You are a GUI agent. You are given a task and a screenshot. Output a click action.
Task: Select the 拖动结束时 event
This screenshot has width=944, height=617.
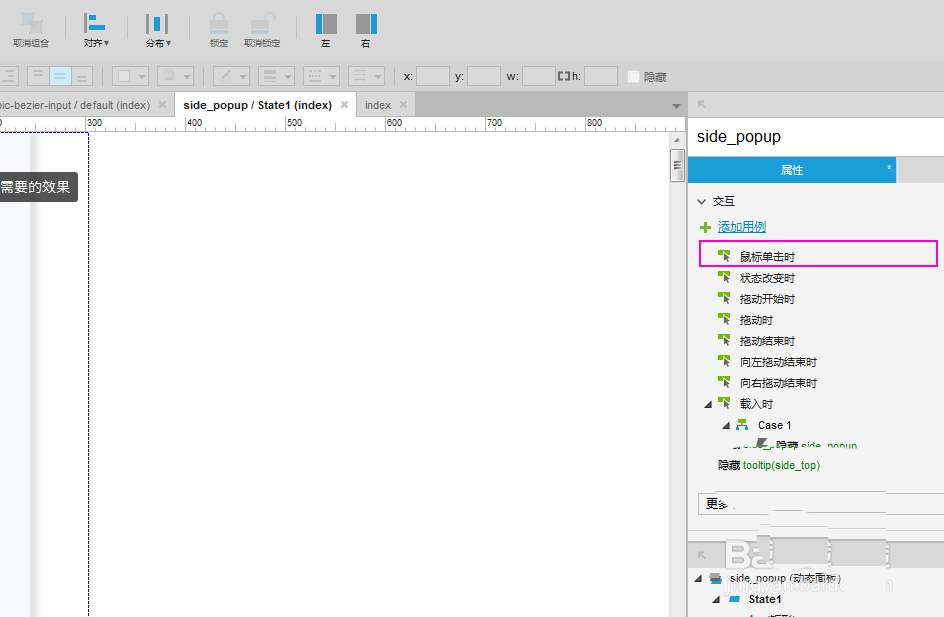point(767,341)
